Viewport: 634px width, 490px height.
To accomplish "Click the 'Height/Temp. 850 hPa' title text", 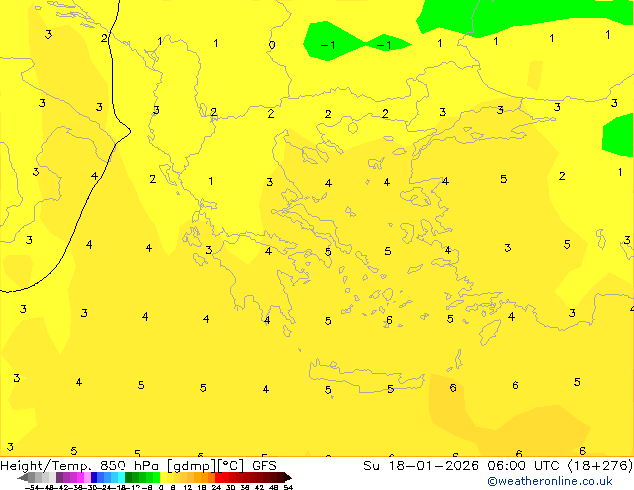I will tap(81, 466).
